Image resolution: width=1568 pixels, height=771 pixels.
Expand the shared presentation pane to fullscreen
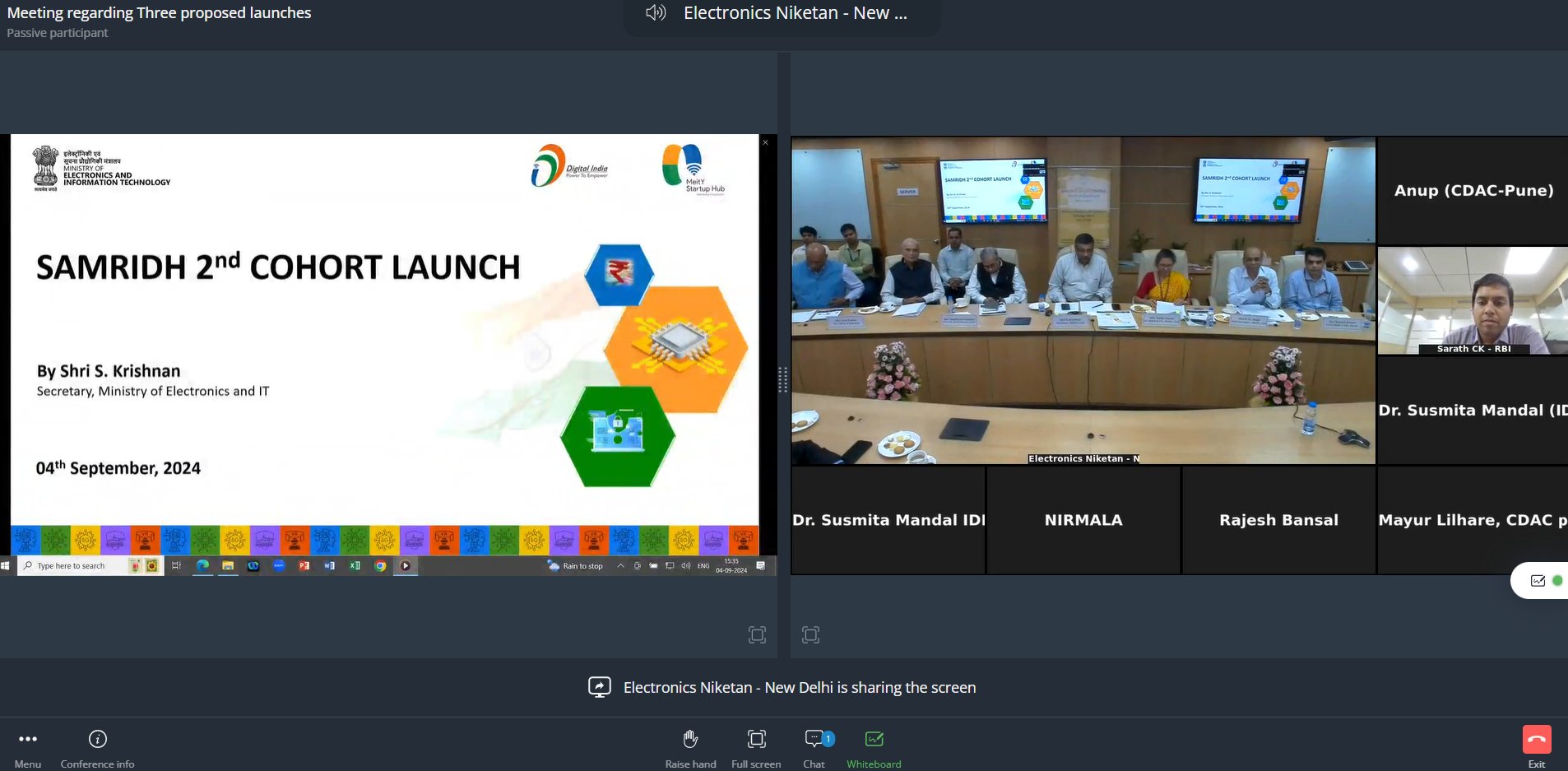757,634
